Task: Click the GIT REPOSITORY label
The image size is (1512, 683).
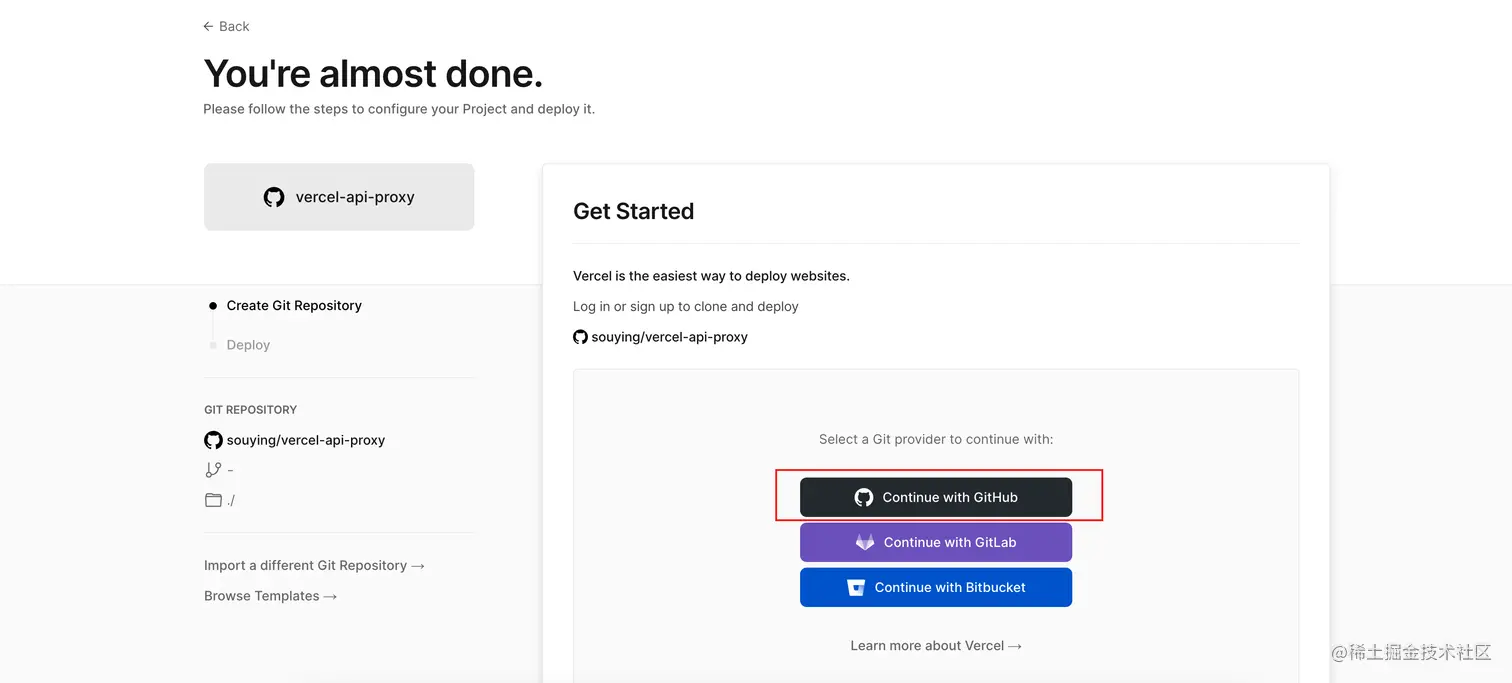Action: point(250,410)
